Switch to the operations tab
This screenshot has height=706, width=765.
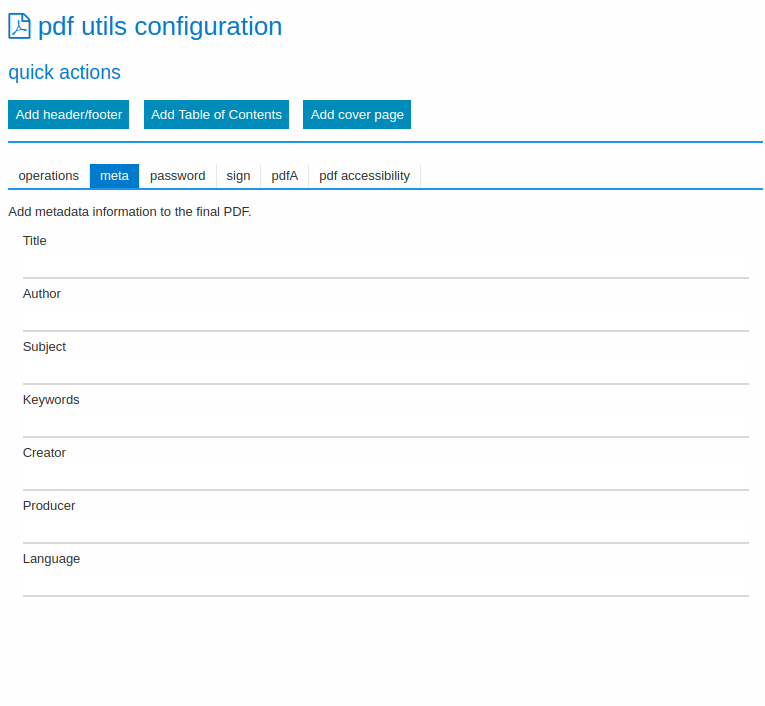tap(49, 176)
